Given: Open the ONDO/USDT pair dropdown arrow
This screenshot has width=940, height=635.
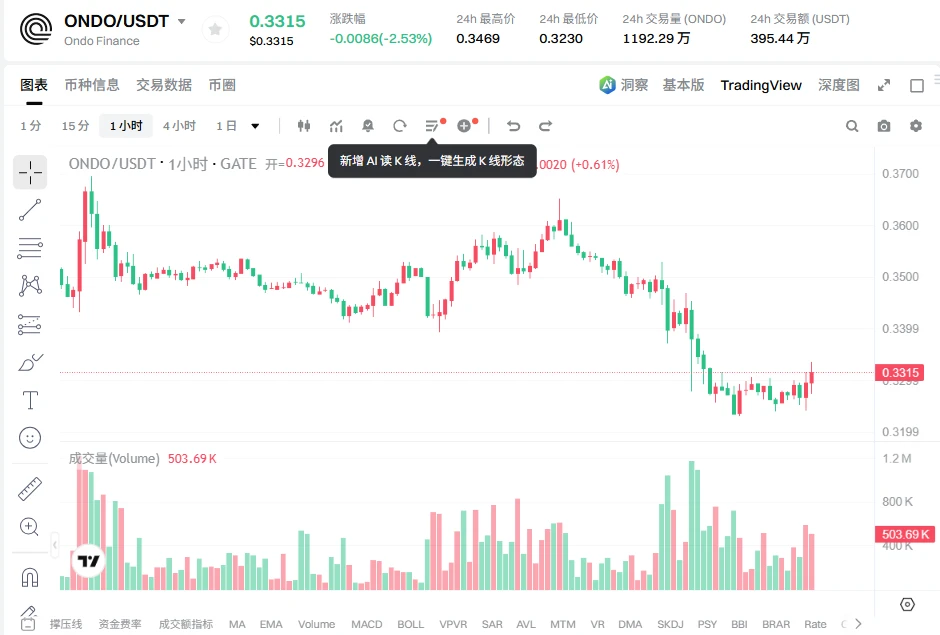Looking at the screenshot, I should [182, 22].
